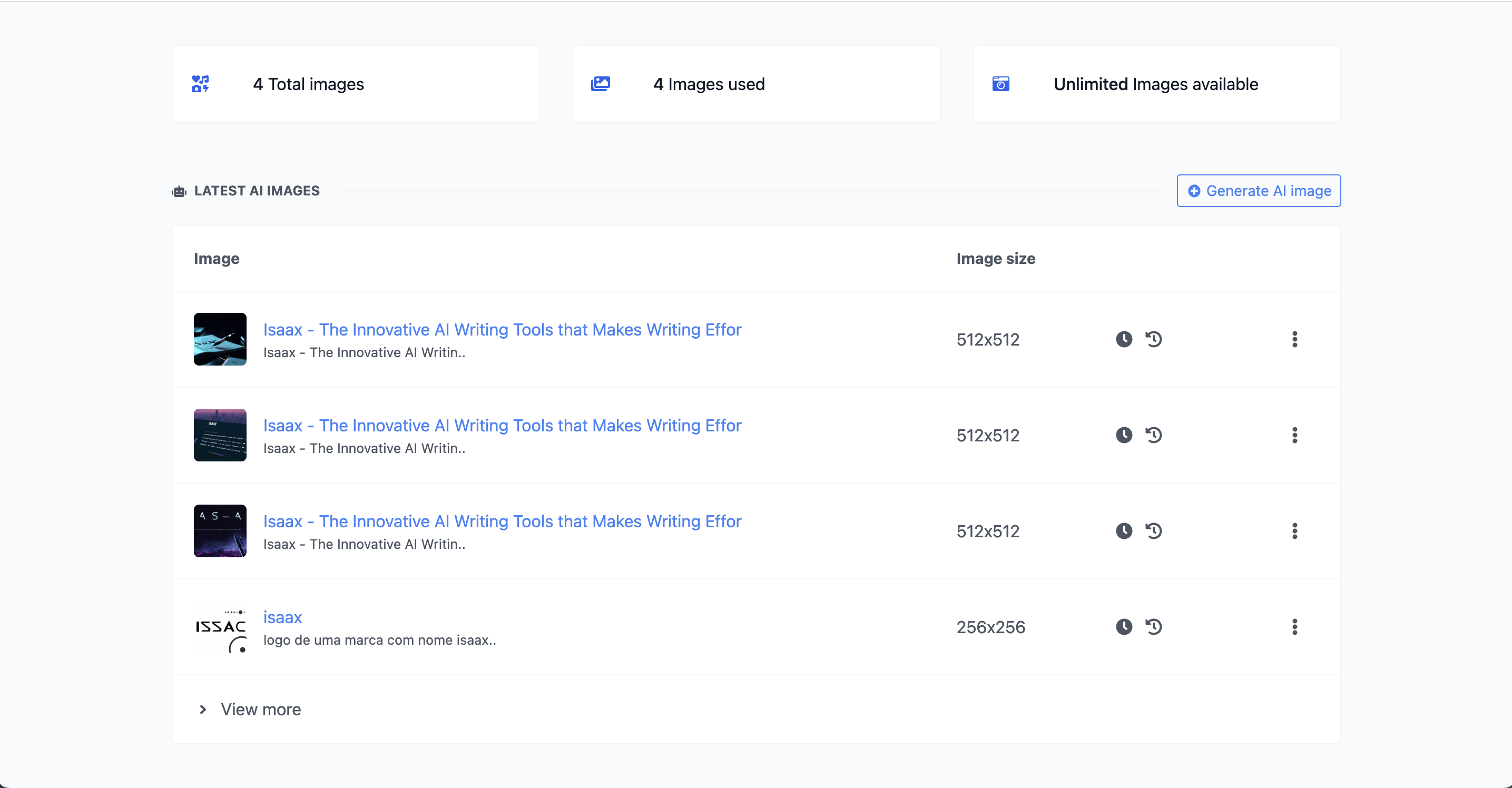The width and height of the screenshot is (1512, 788).
Task: Click the clock icon on the isaax logo row
Action: click(1124, 627)
